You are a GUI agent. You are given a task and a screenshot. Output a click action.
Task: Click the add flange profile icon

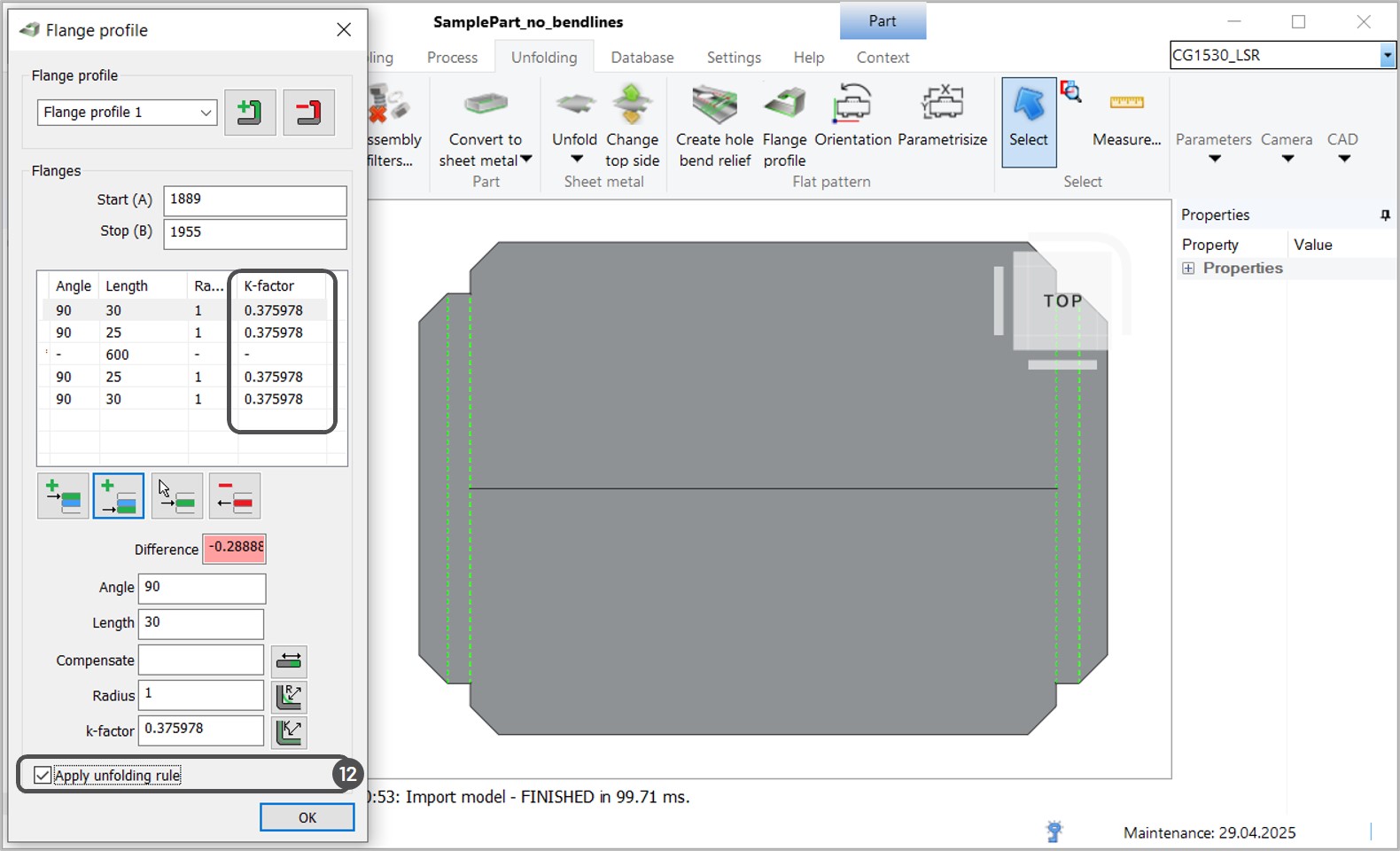[x=249, y=113]
